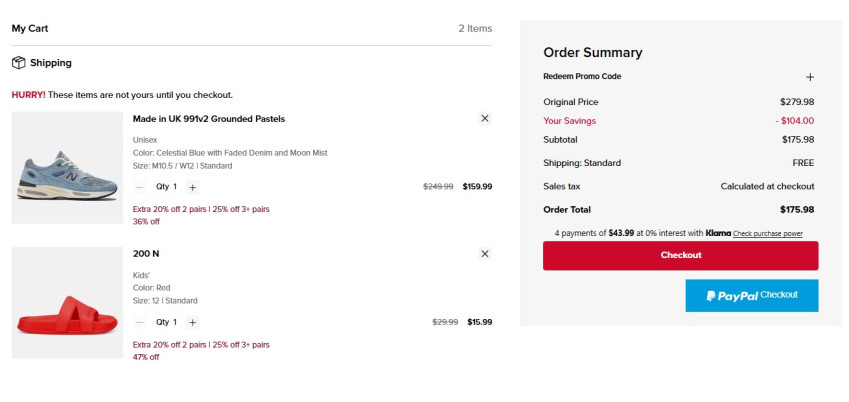
Task: Open the Made in UK 991v2 product title
Action: (209, 118)
